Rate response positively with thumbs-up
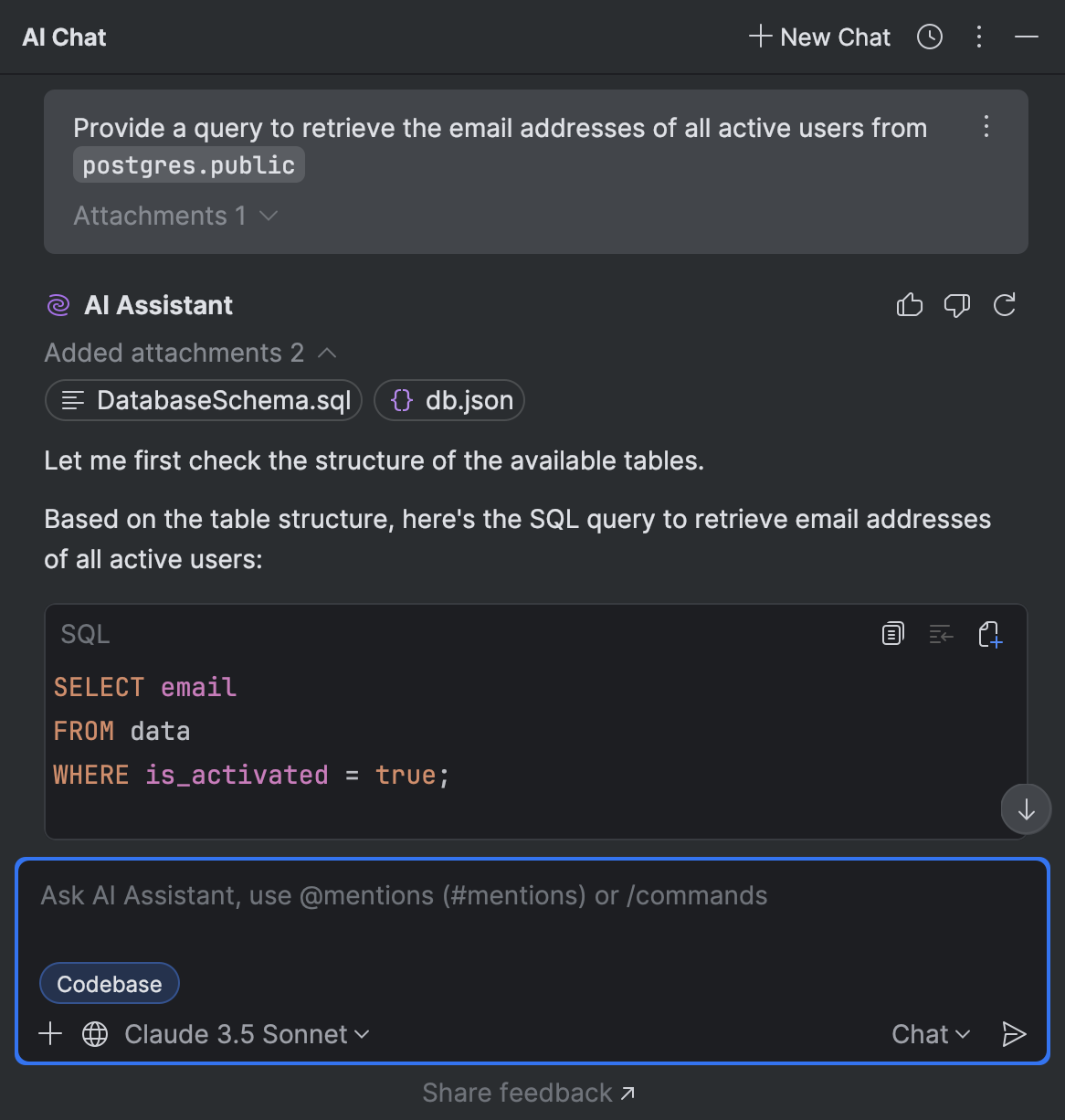This screenshot has width=1065, height=1120. click(910, 305)
